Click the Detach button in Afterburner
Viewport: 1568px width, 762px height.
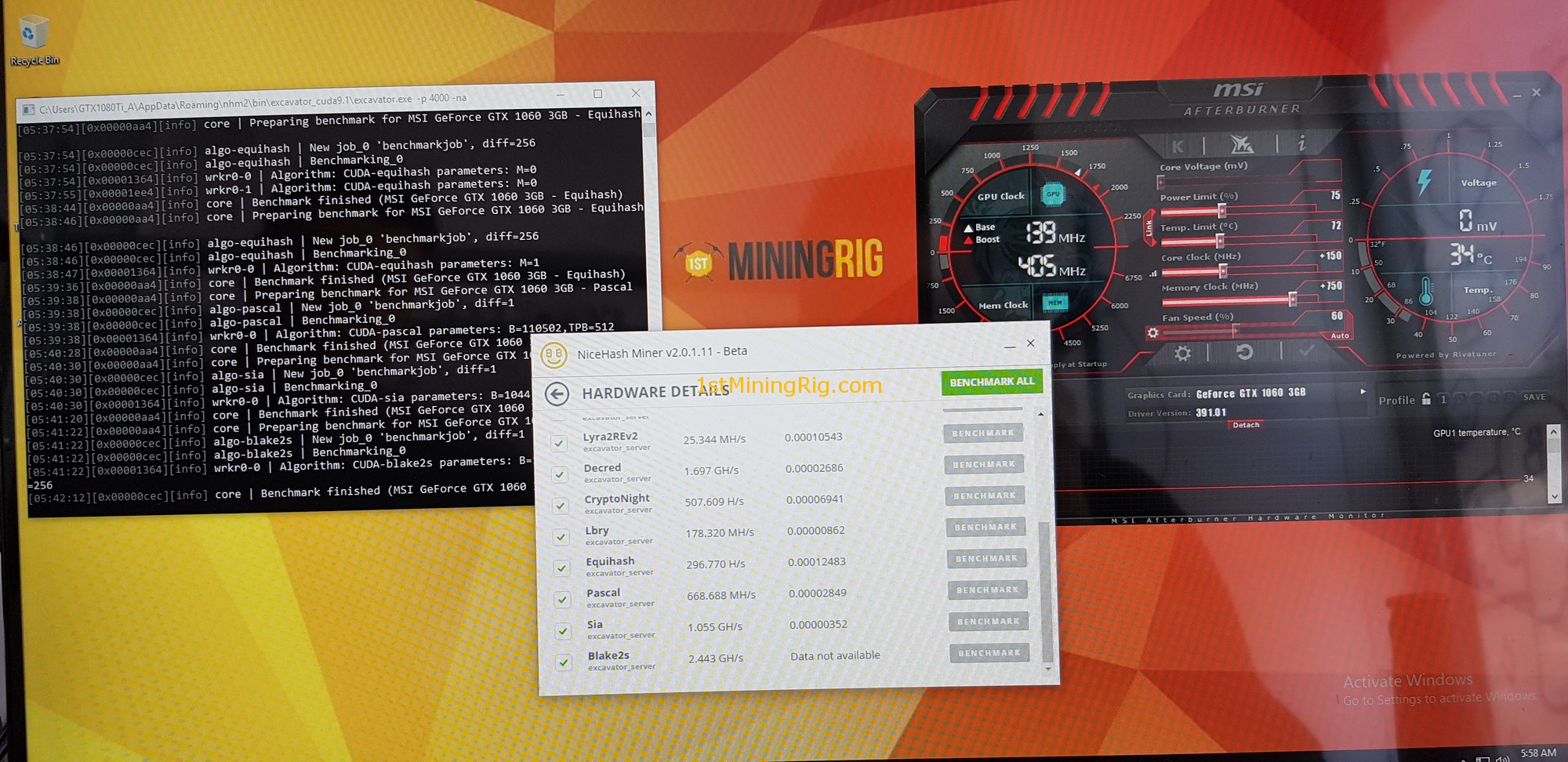click(x=1246, y=425)
